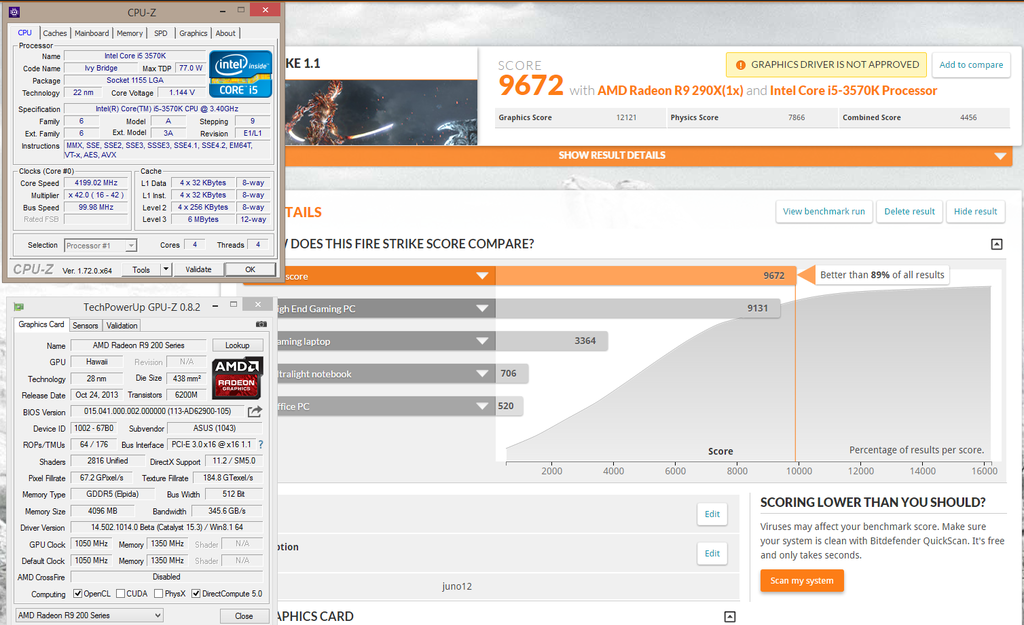Click the GPU-Z Driver Version field
Viewport: 1024px width, 625px height.
pyautogui.click(x=167, y=527)
